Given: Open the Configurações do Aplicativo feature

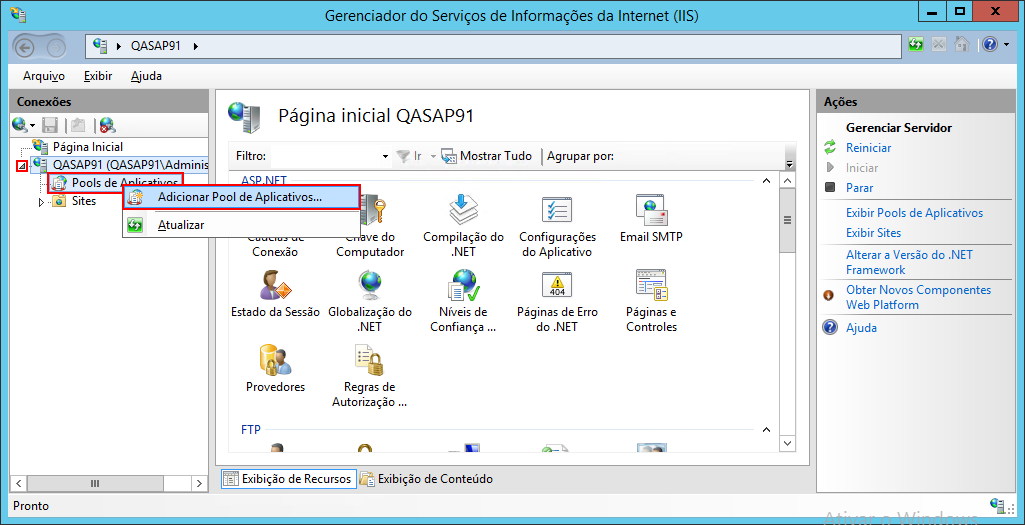Looking at the screenshot, I should pyautogui.click(x=558, y=226).
